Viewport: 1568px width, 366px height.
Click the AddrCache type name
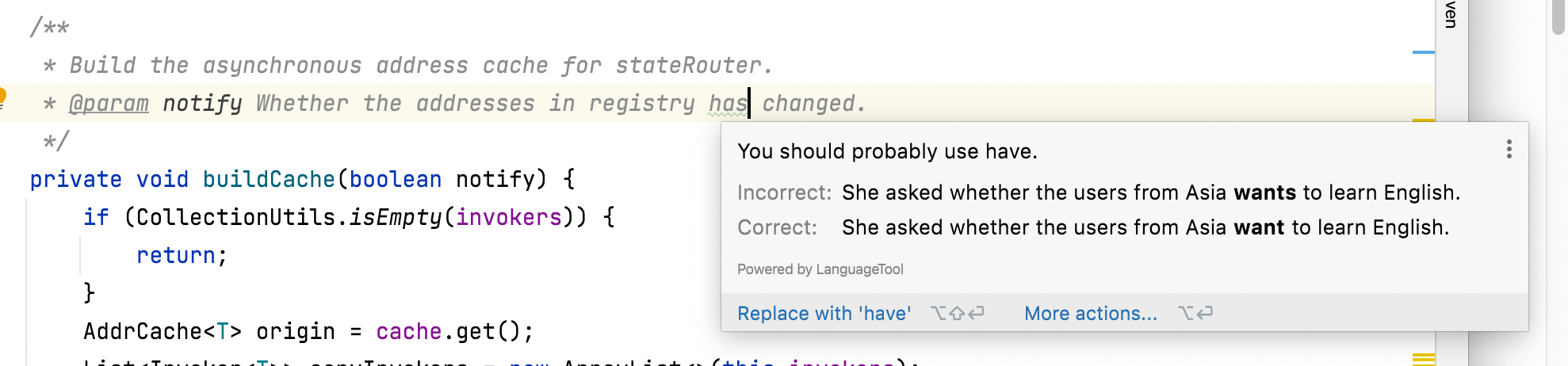pos(143,331)
